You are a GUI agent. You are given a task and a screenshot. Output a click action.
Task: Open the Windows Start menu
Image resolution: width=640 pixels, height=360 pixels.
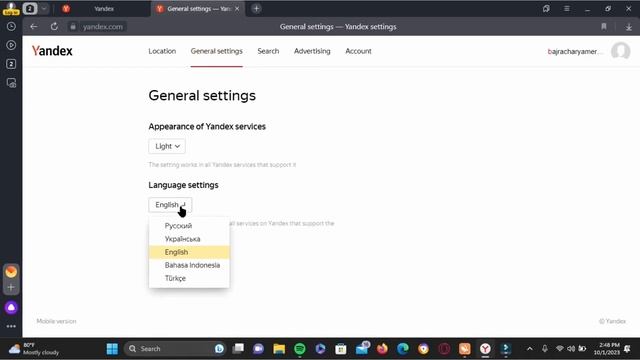click(x=112, y=349)
